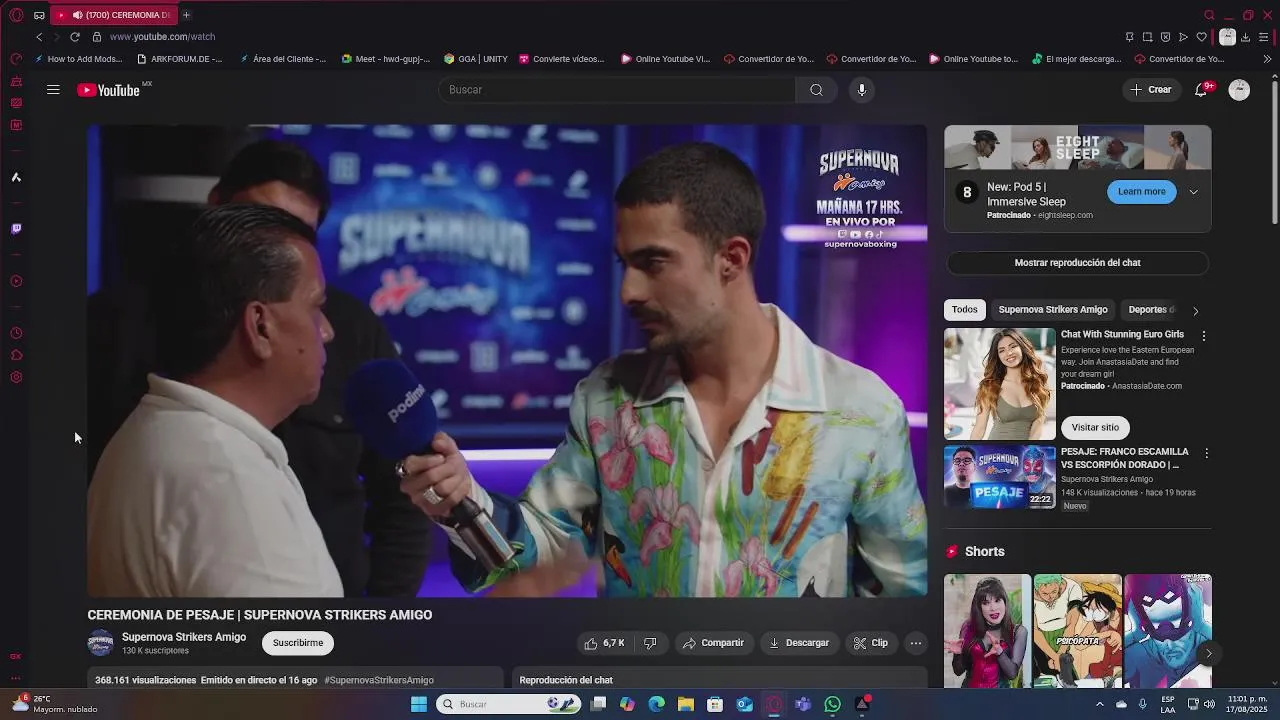The width and height of the screenshot is (1280, 720).
Task: Open the Meet bookmark
Action: pyautogui.click(x=386, y=59)
